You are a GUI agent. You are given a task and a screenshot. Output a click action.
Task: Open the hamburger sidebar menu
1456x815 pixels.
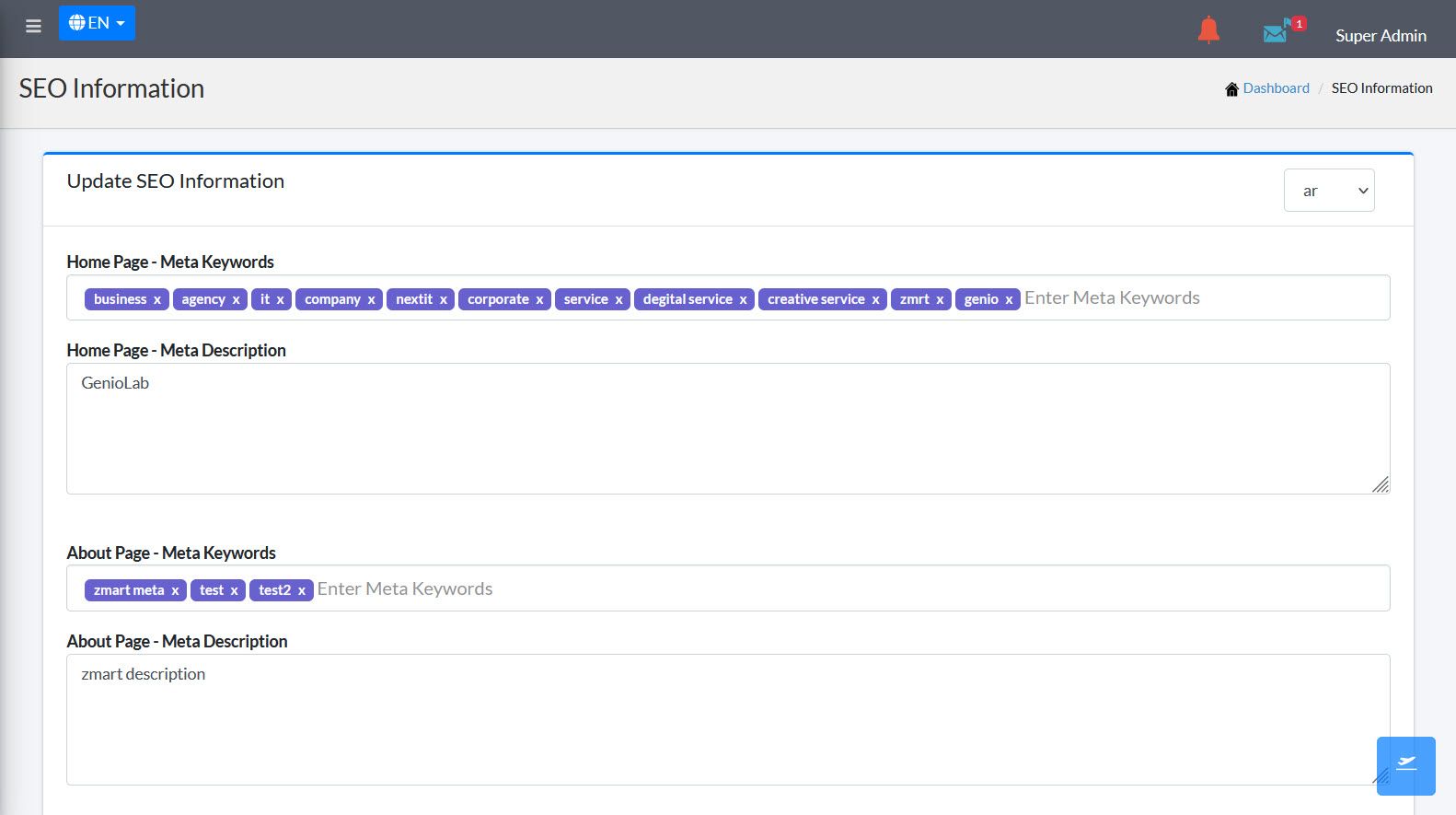click(x=33, y=26)
